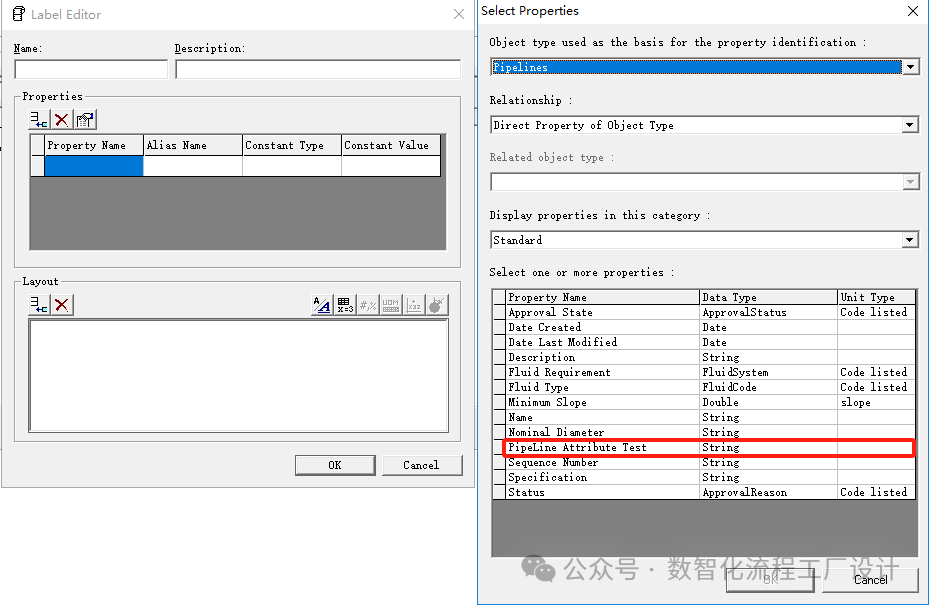
Task: Click OK in Select Properties dialog
Action: [770, 580]
